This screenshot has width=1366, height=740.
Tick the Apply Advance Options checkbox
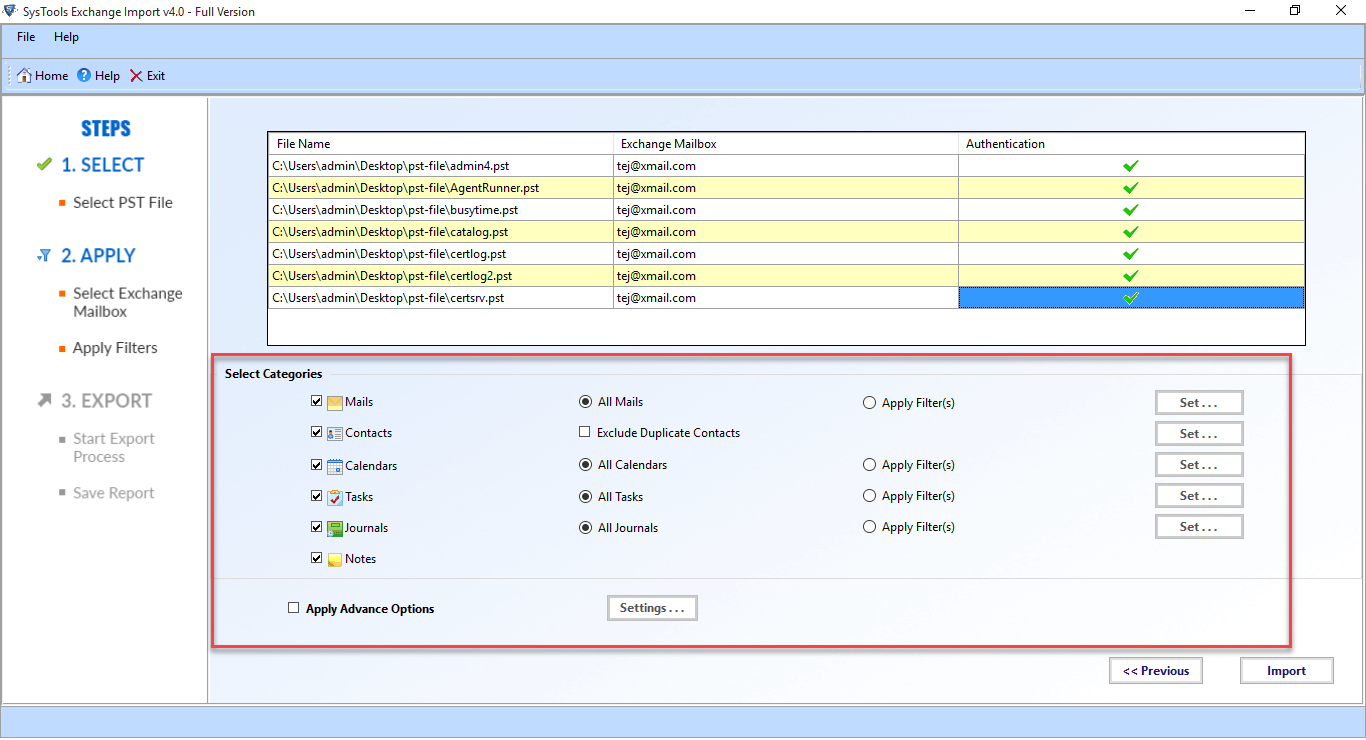[294, 608]
